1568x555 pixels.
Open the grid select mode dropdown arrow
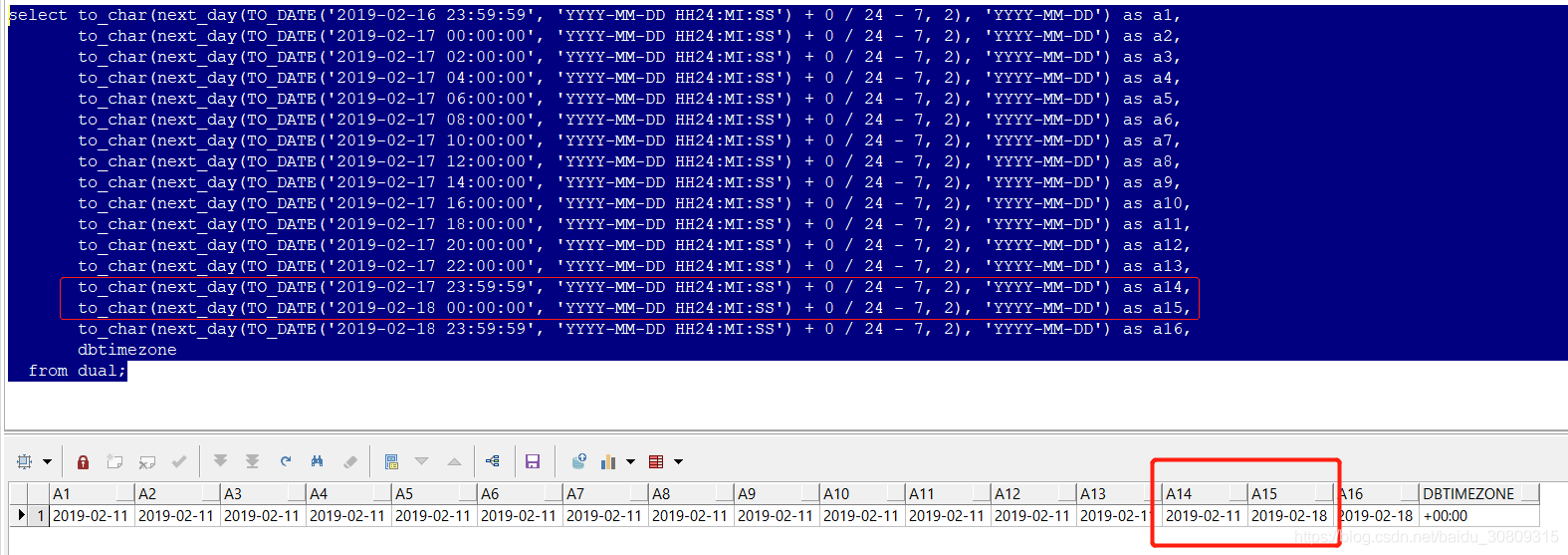coord(47,462)
